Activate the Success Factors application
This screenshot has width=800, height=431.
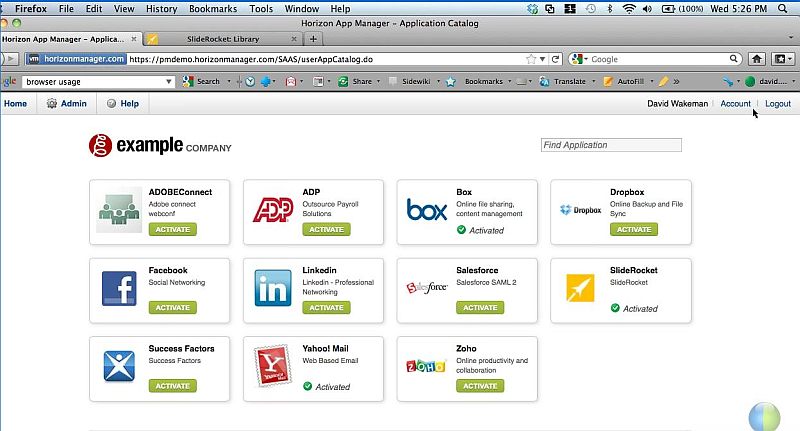(172, 386)
